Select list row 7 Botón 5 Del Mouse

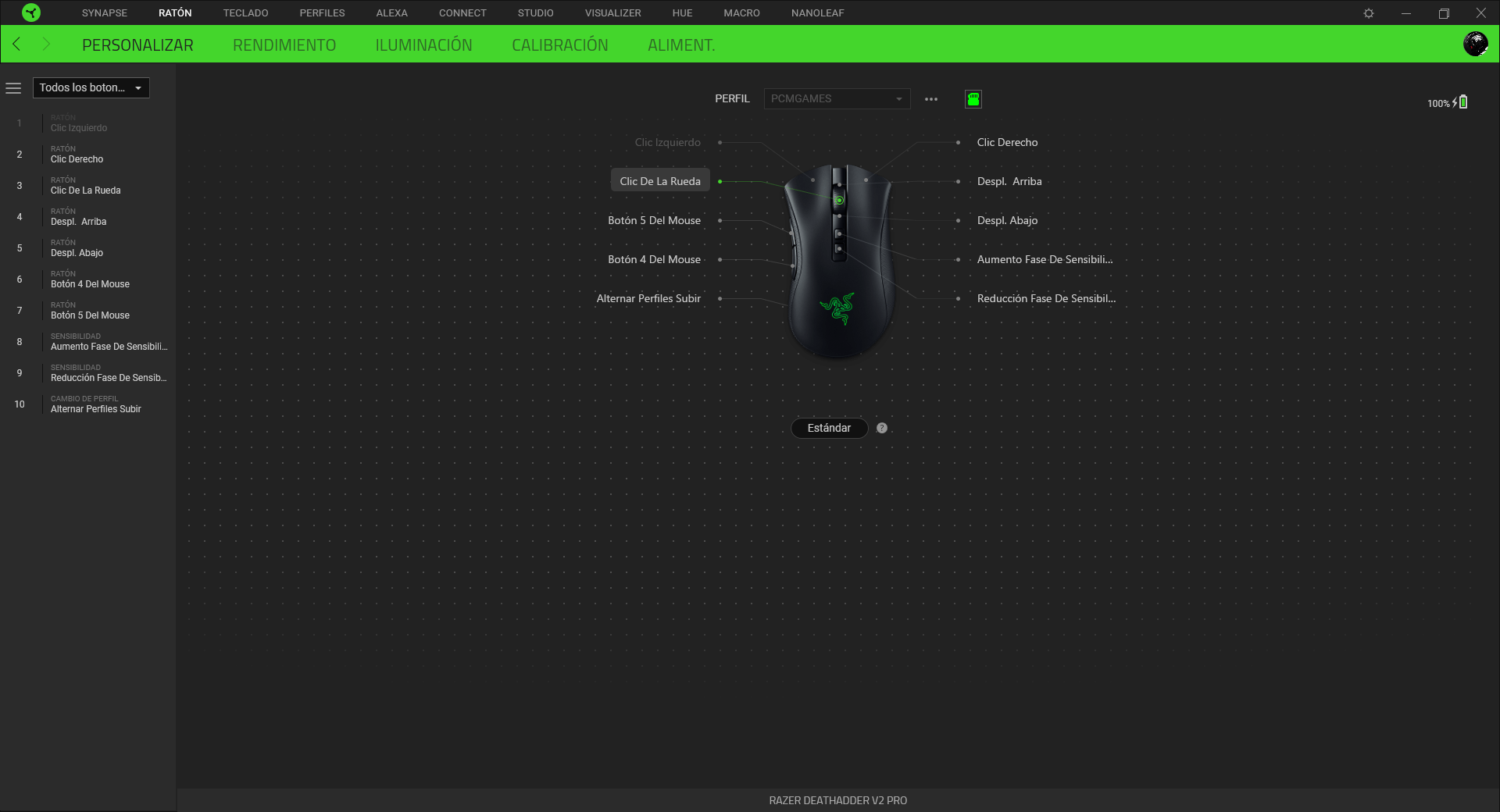87,311
